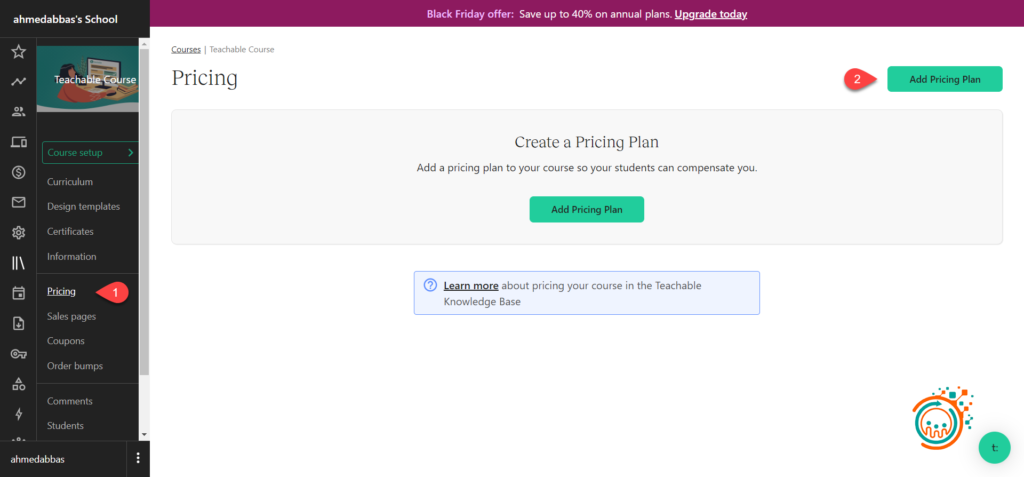Follow the Learn more link
This screenshot has height=477, width=1024.
tap(471, 286)
